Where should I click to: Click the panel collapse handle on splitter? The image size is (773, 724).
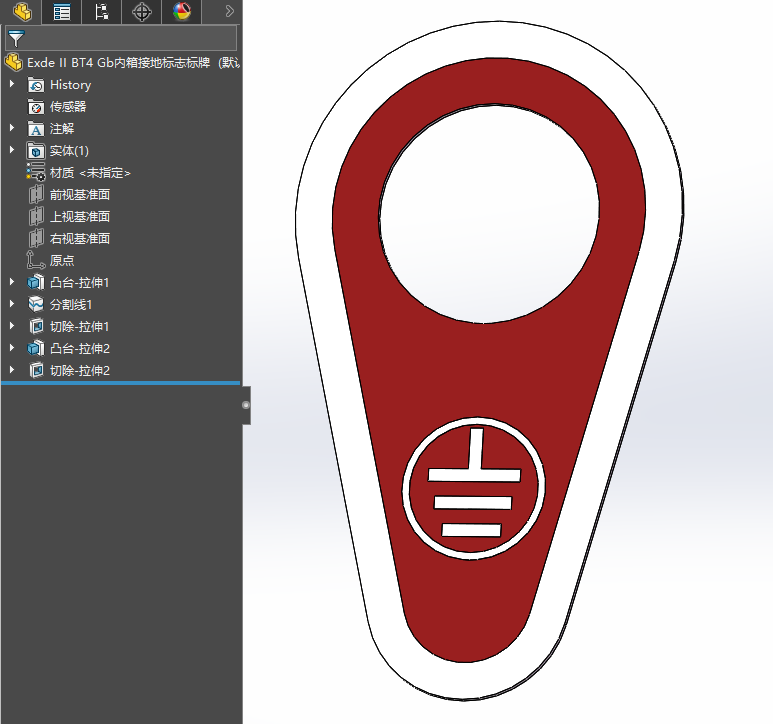(246, 405)
